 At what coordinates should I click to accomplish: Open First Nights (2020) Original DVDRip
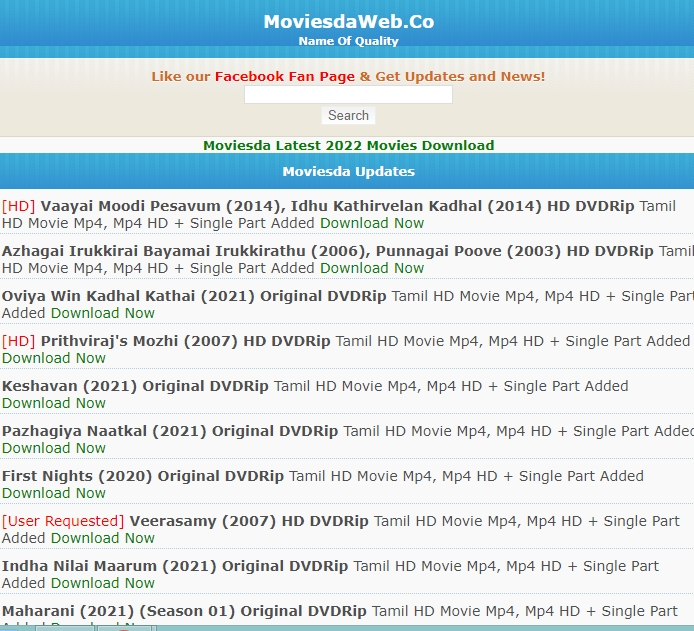(143, 476)
